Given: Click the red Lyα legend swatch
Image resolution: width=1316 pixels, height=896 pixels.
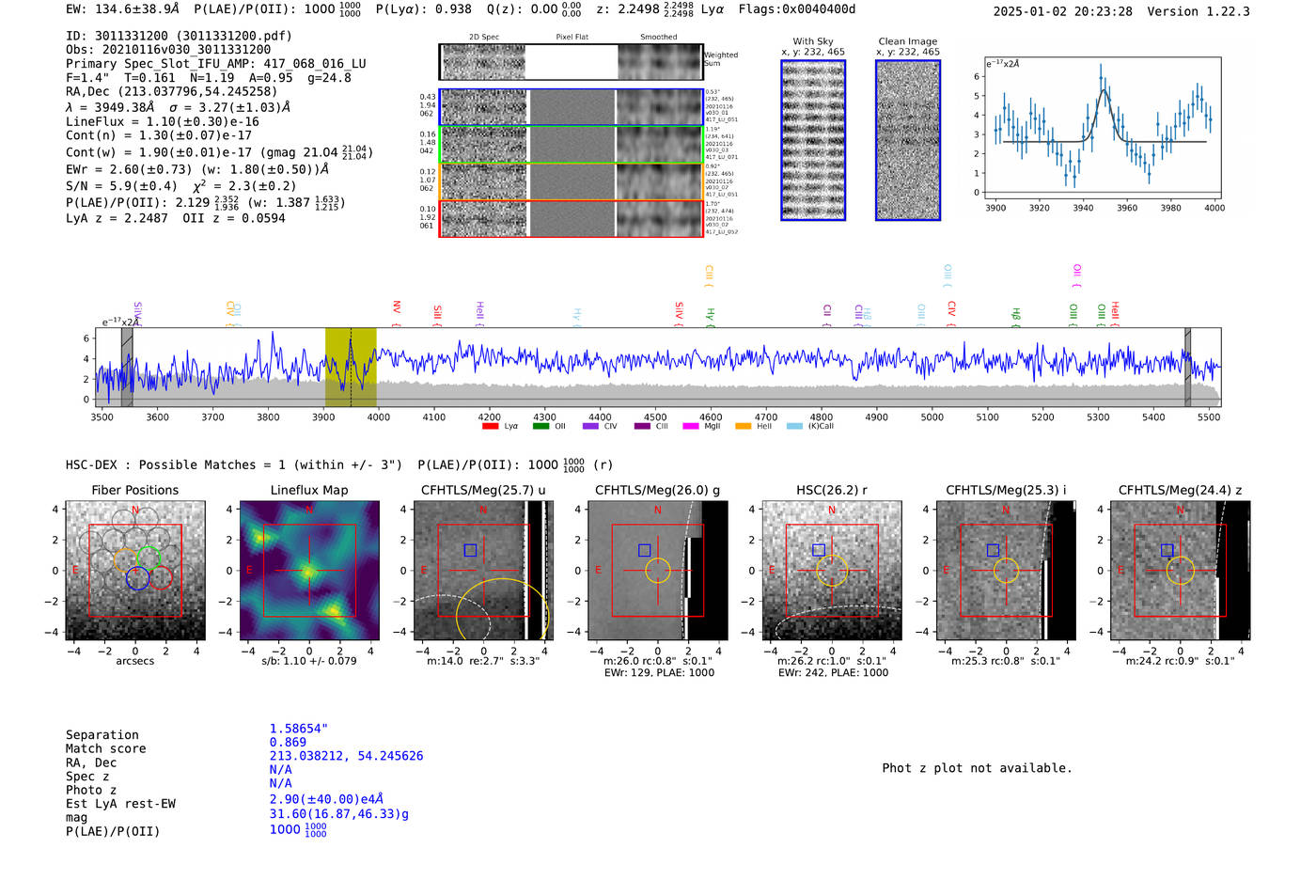Looking at the screenshot, I should click(490, 426).
